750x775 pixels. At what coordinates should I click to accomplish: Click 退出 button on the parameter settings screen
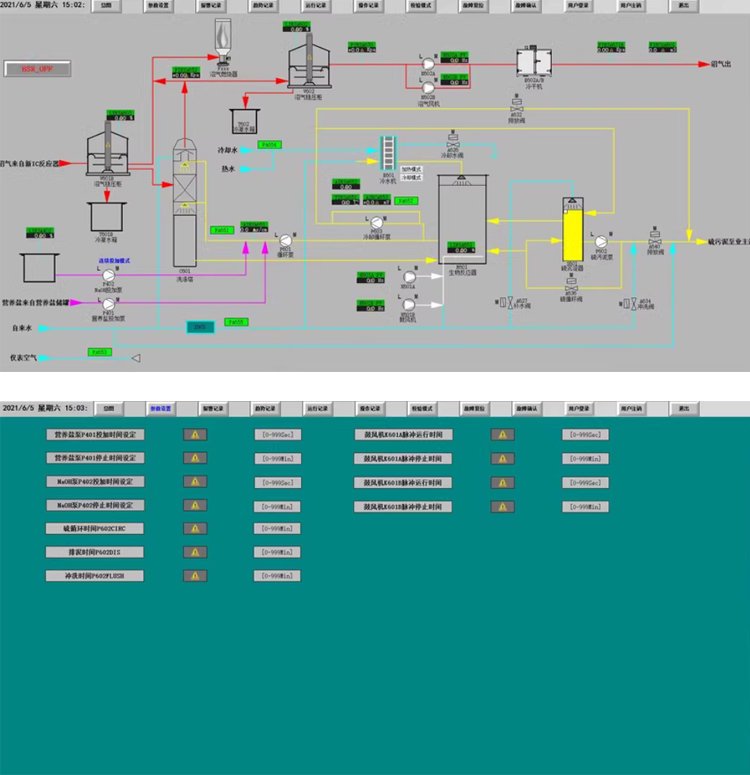pyautogui.click(x=684, y=408)
